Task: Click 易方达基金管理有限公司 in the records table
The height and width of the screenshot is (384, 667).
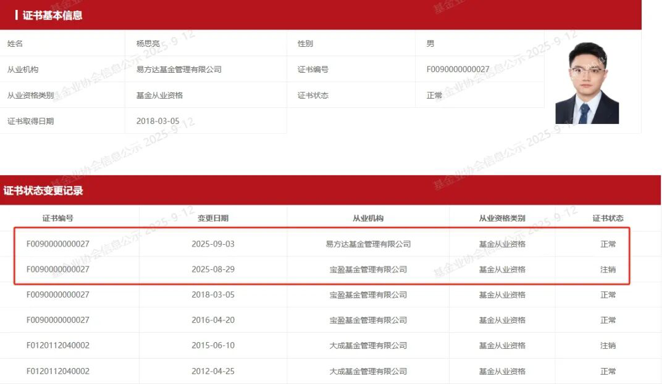Action: (x=368, y=244)
